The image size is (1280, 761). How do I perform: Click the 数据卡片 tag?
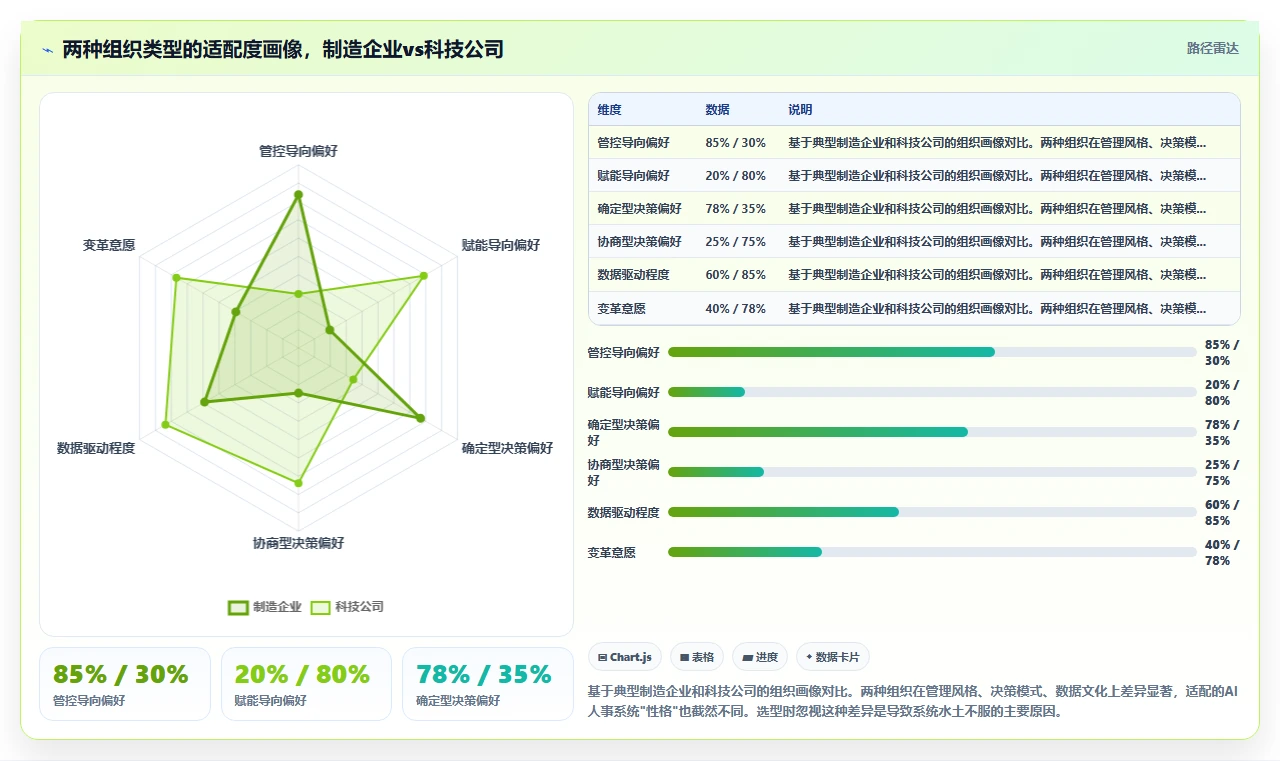[833, 657]
